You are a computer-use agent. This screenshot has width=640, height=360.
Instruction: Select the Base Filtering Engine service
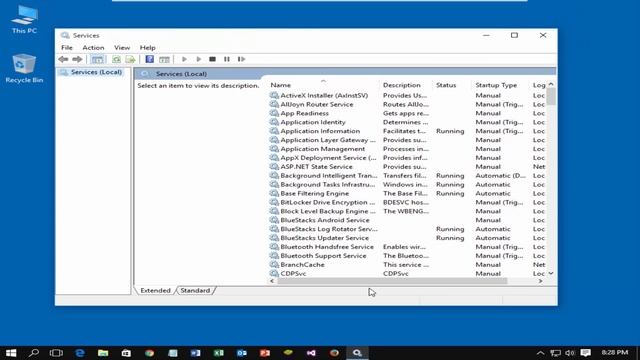tap(314, 193)
